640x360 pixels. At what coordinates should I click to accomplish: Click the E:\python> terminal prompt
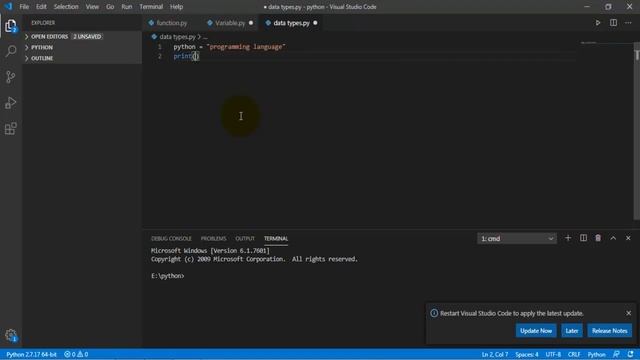[x=167, y=276]
